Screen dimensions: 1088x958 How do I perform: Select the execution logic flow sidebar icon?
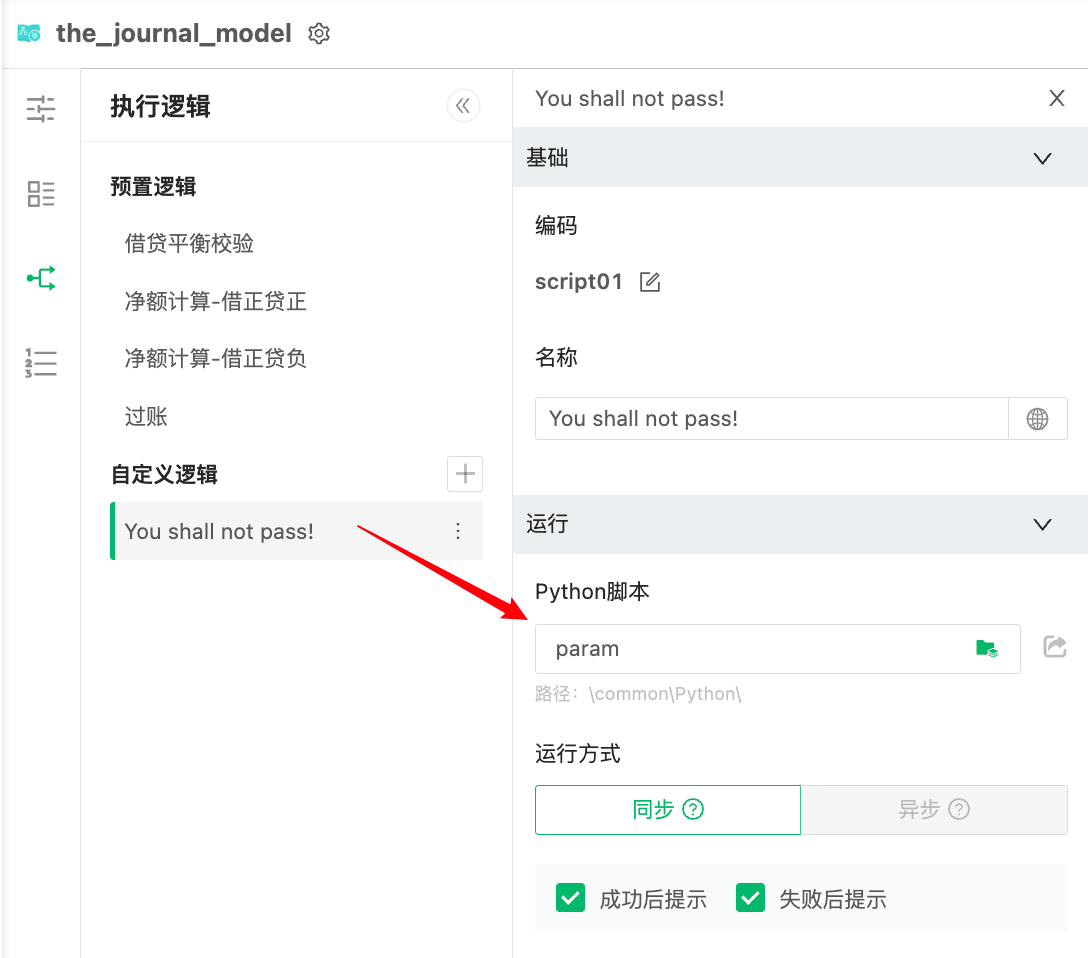tap(41, 278)
